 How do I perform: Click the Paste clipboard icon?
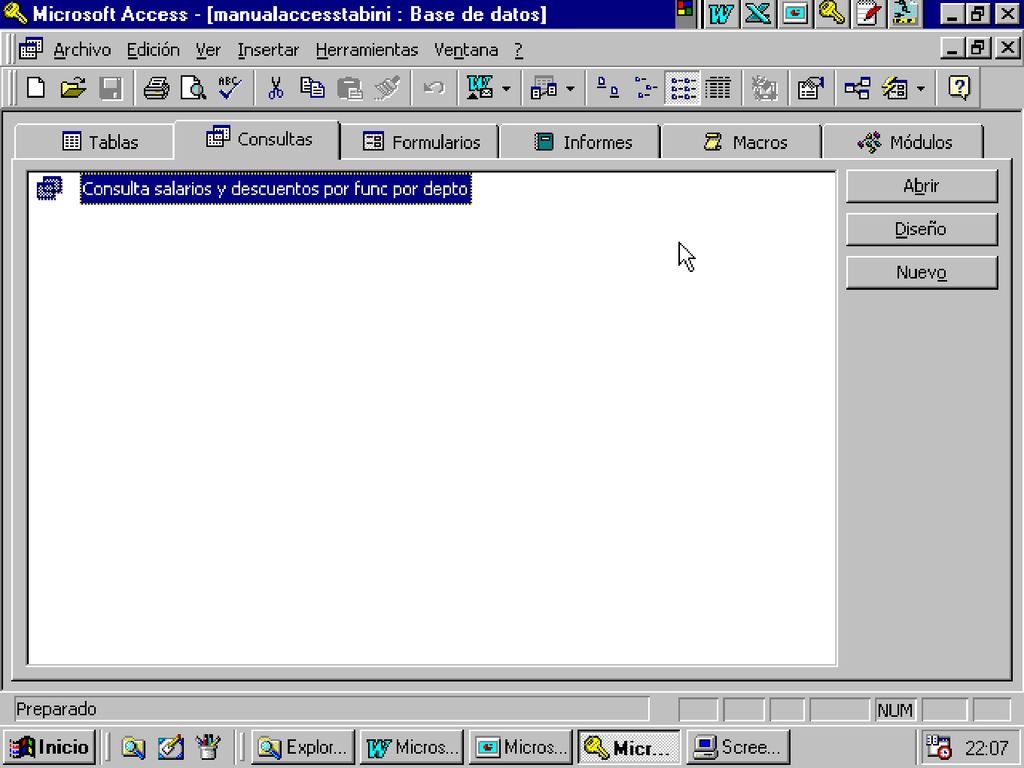click(350, 88)
